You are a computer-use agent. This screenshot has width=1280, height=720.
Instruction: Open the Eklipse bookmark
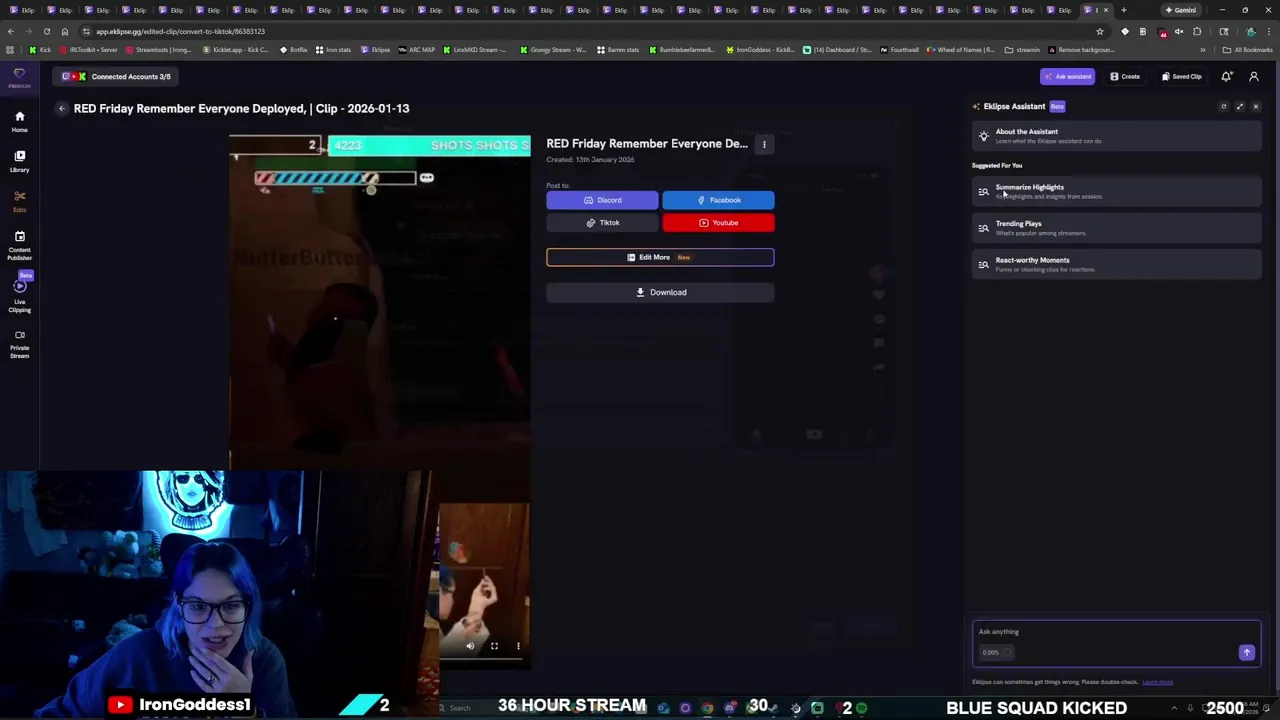coord(376,49)
